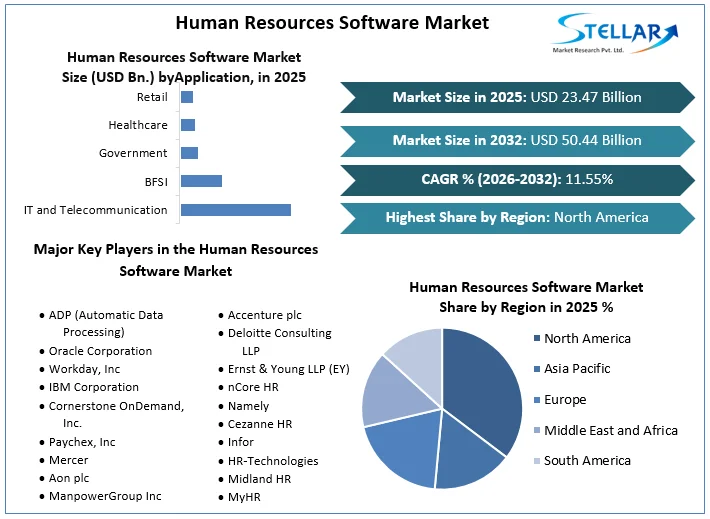Click the Europe legend label
Image resolution: width=710 pixels, height=519 pixels.
coord(565,400)
